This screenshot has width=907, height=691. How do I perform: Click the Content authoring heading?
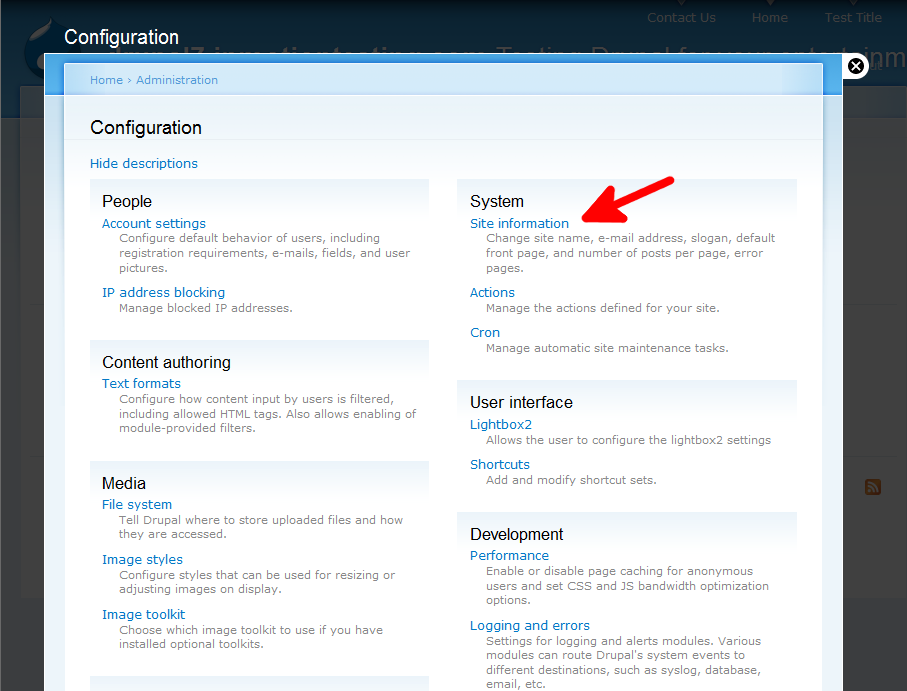167,362
